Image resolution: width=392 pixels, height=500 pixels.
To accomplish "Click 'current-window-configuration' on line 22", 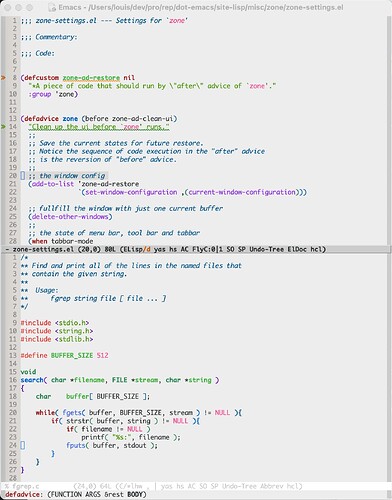I will click(x=242, y=192).
